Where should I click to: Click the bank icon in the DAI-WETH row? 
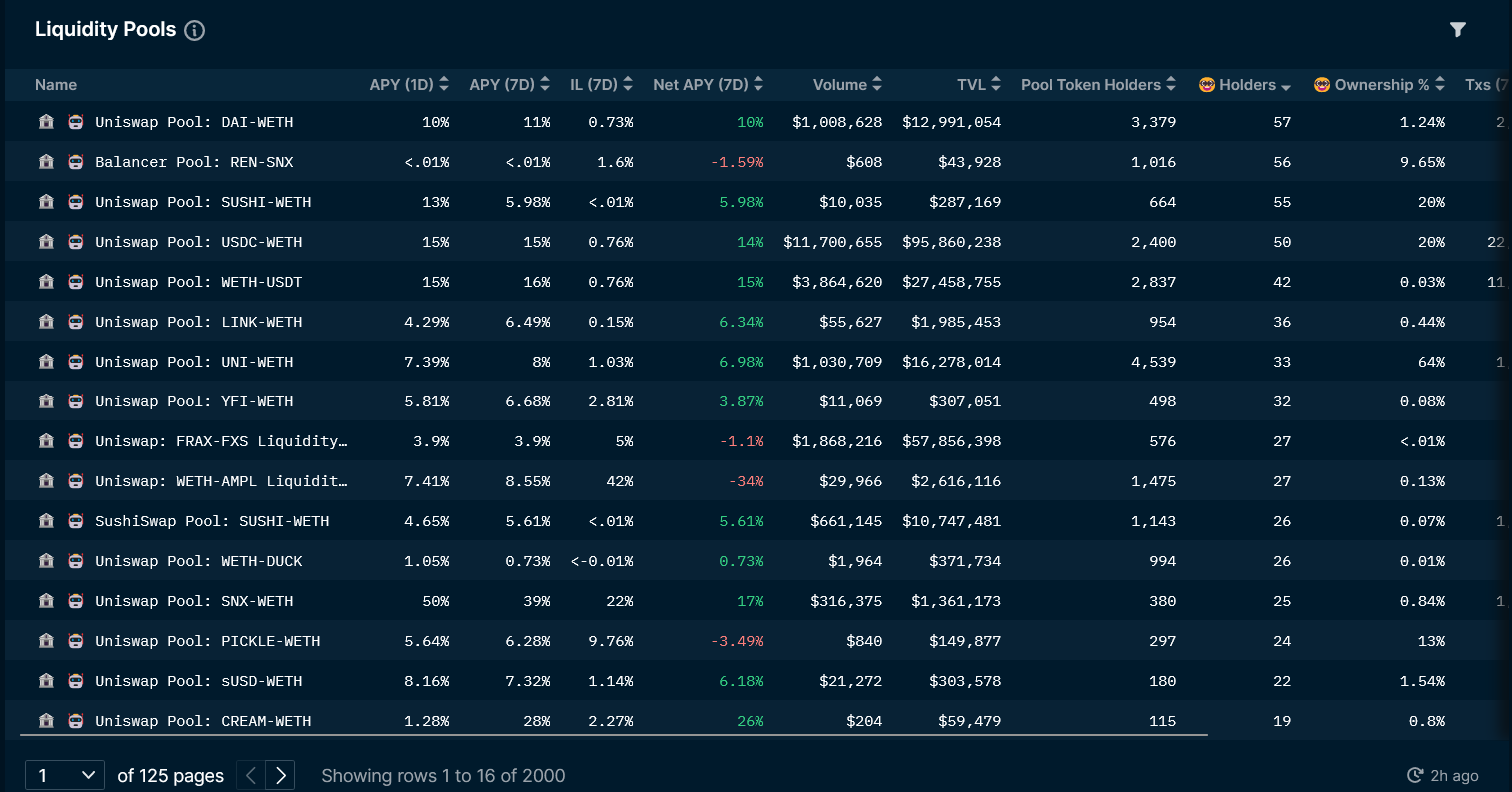coord(46,122)
